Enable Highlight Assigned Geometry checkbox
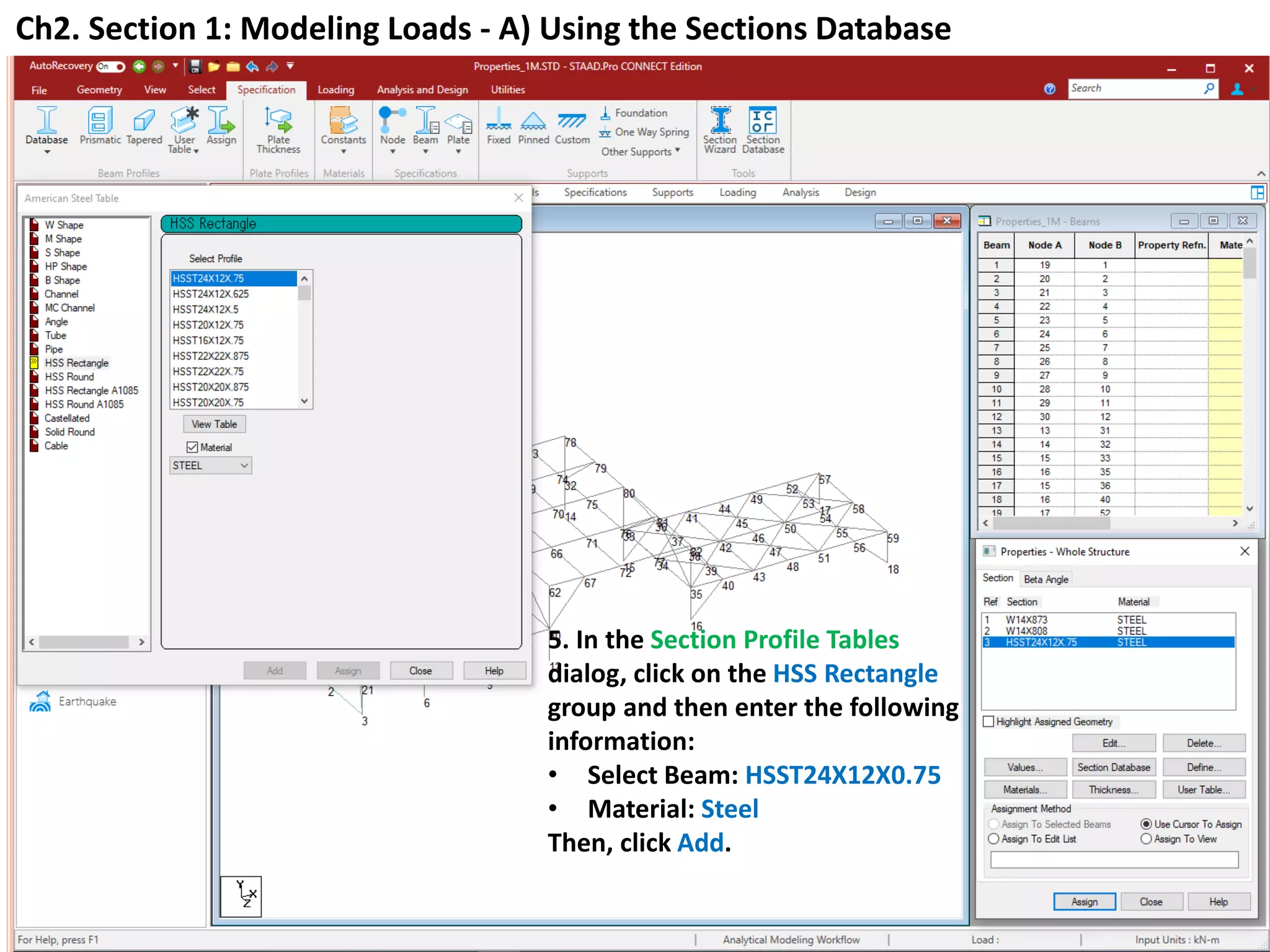 coord(989,721)
